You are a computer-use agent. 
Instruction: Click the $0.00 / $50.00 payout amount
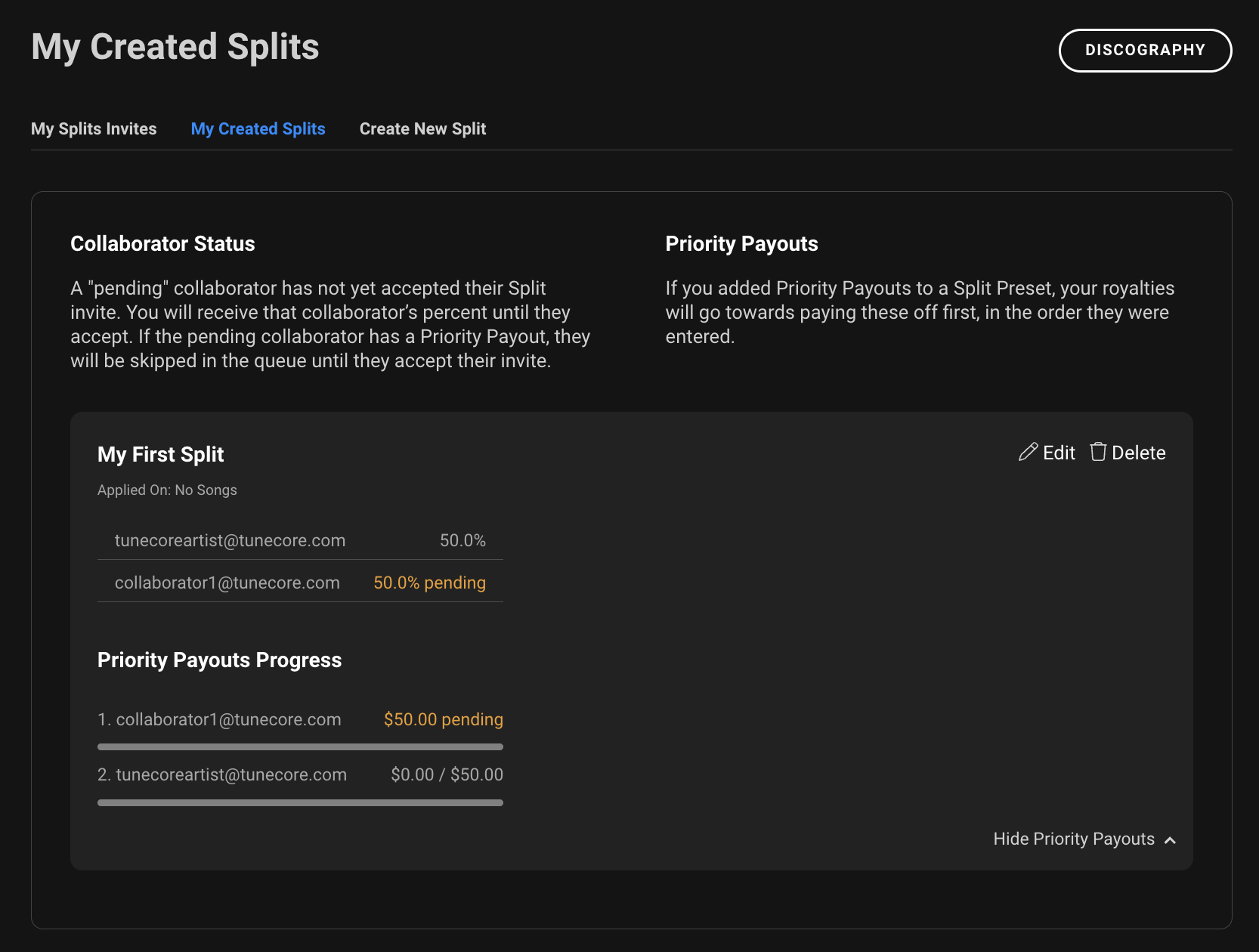447,774
